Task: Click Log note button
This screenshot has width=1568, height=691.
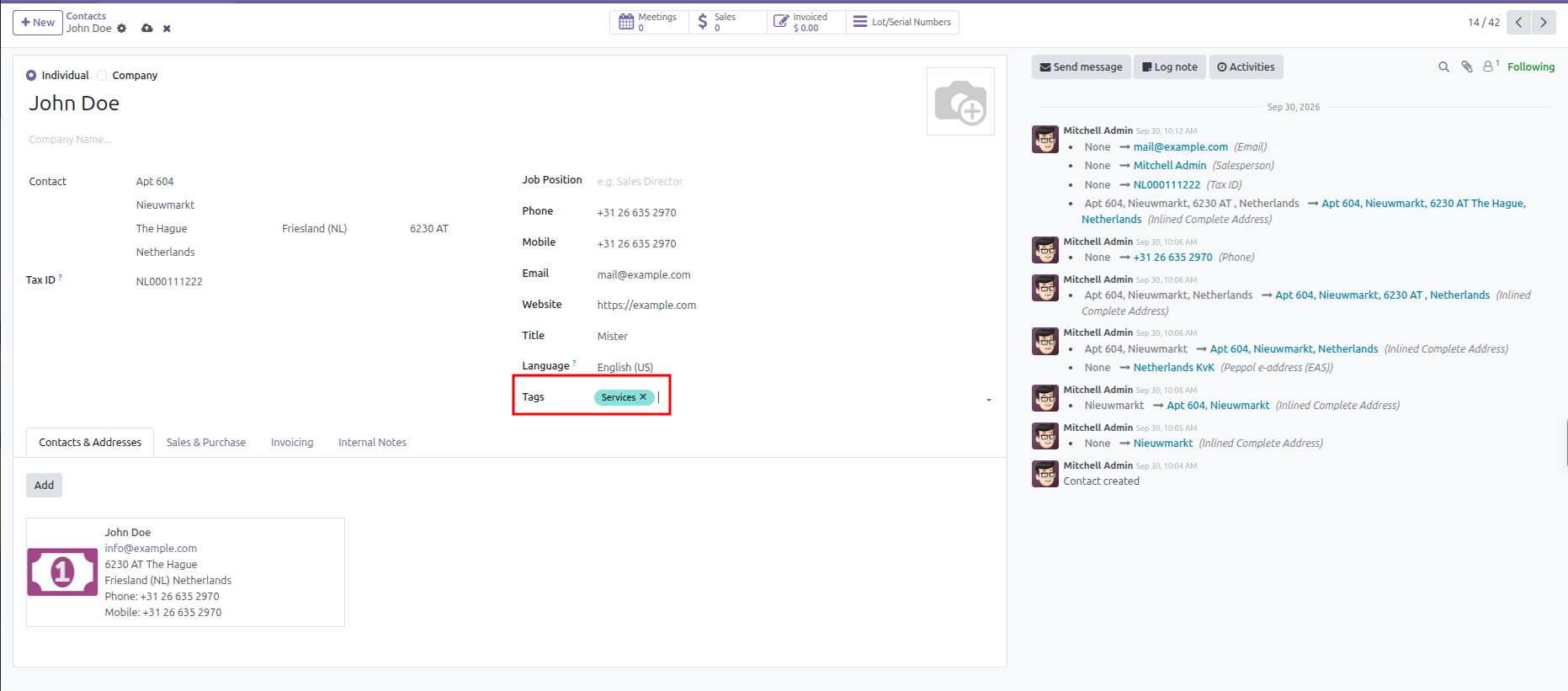Action: pos(1170,67)
